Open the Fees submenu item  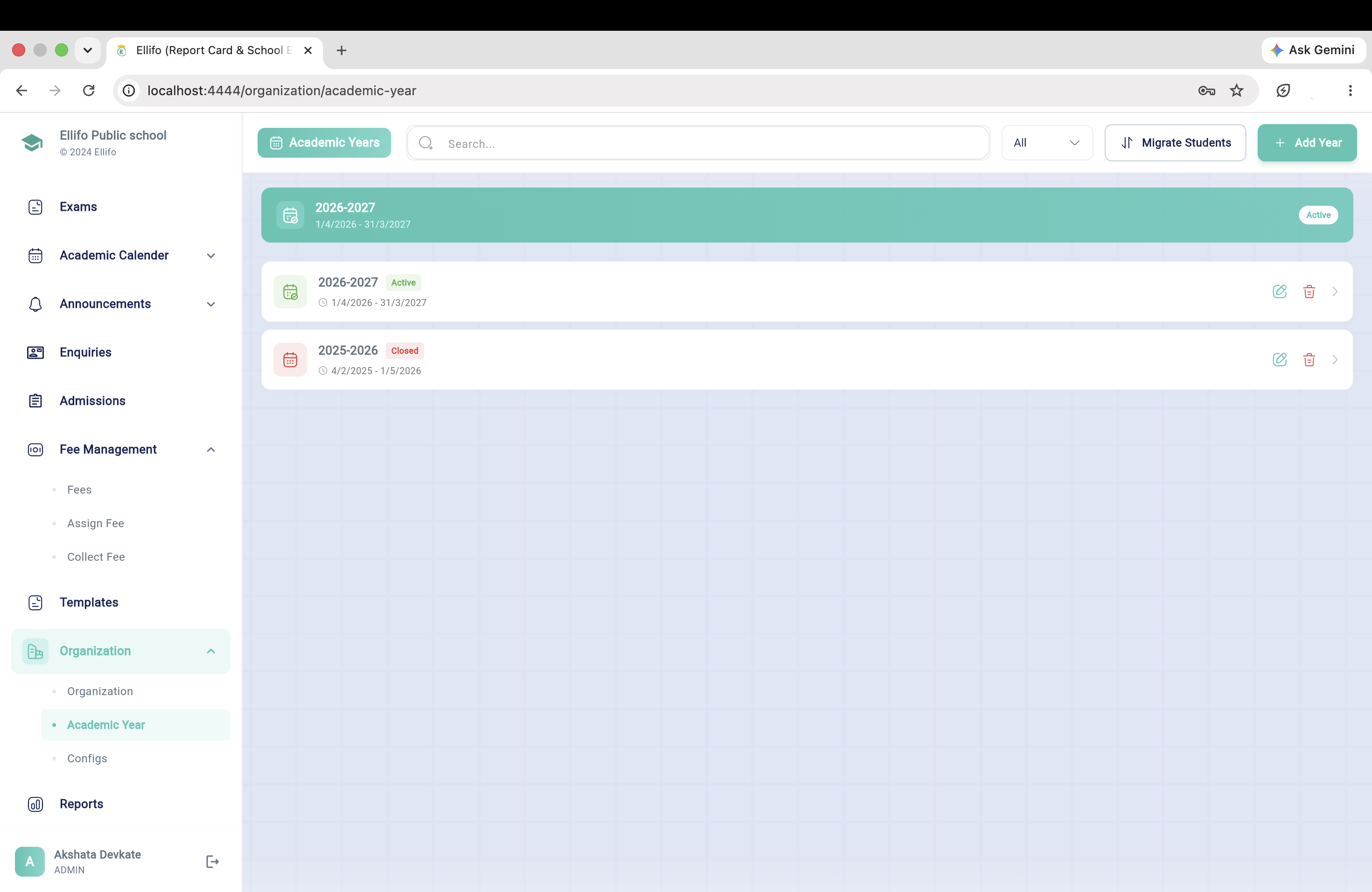(79, 490)
